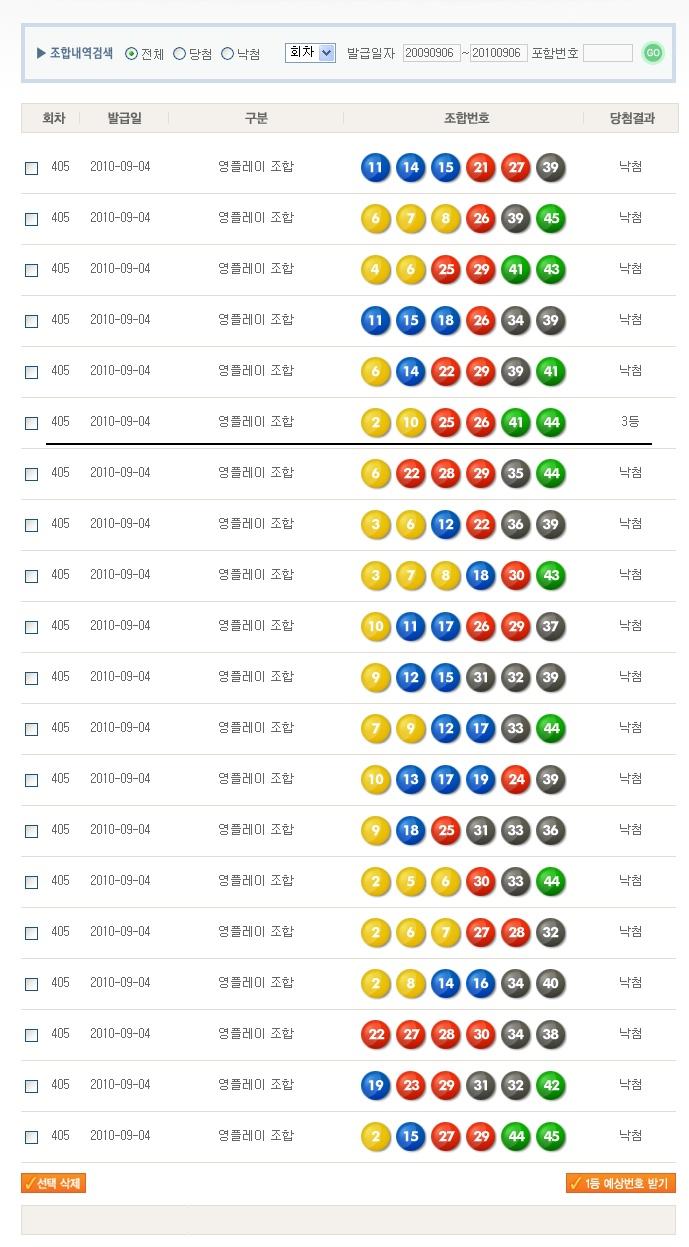Image resolution: width=689 pixels, height=1247 pixels.
Task: Open the 회차 dropdown
Action: click(310, 53)
